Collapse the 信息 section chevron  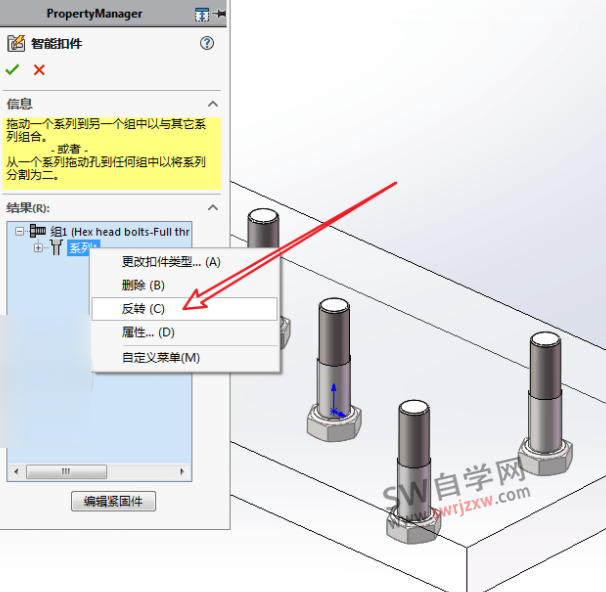tap(213, 104)
